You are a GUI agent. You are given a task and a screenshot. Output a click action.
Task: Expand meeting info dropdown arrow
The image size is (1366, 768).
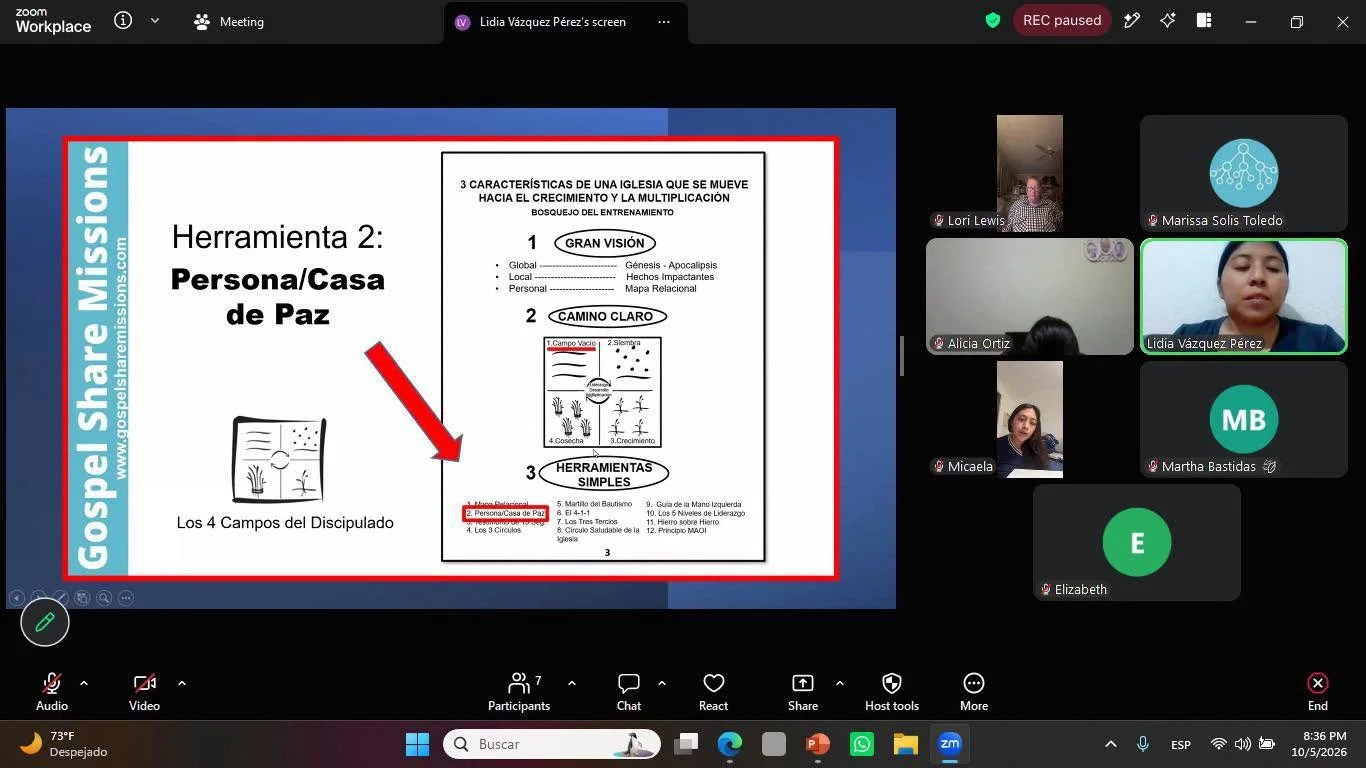point(155,20)
